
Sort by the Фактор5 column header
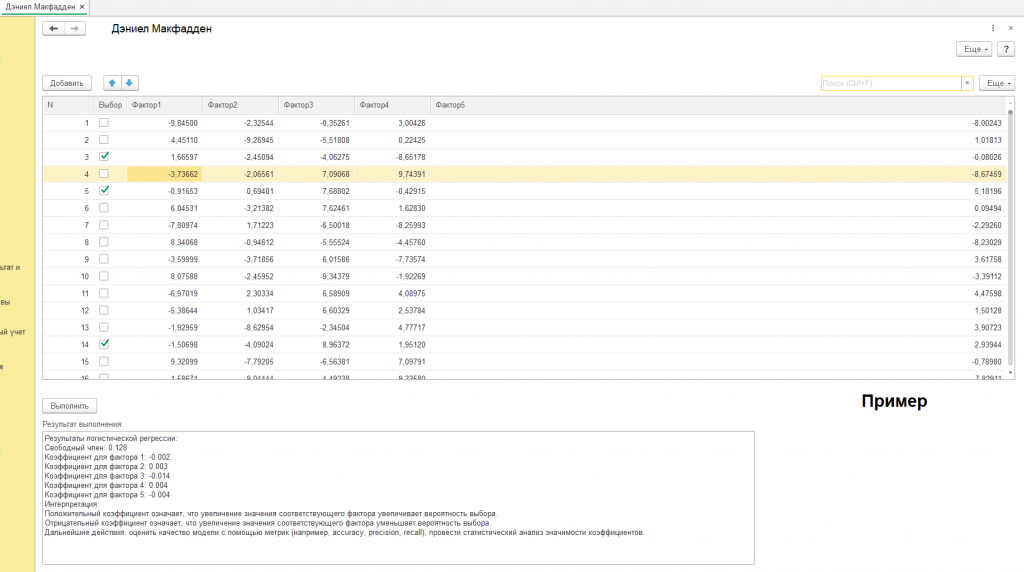click(718, 104)
